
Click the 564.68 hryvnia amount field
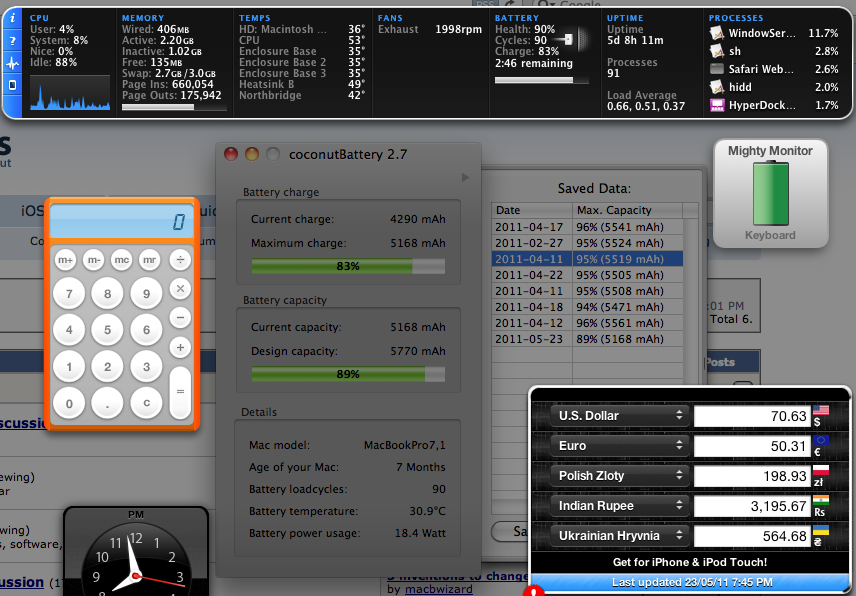coord(752,537)
